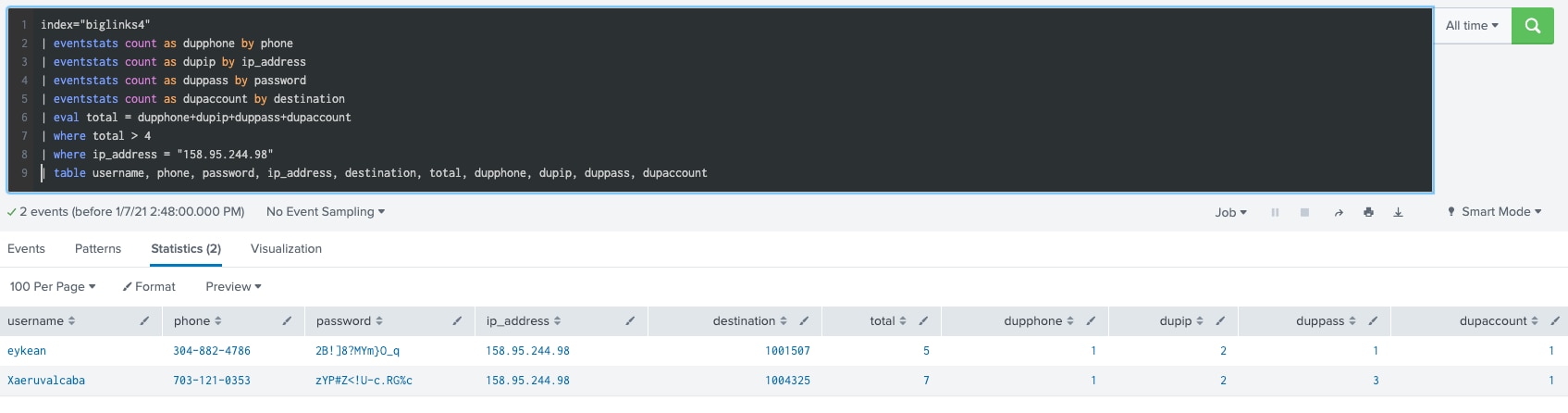Edit the username column with its pencil icon

click(x=144, y=321)
